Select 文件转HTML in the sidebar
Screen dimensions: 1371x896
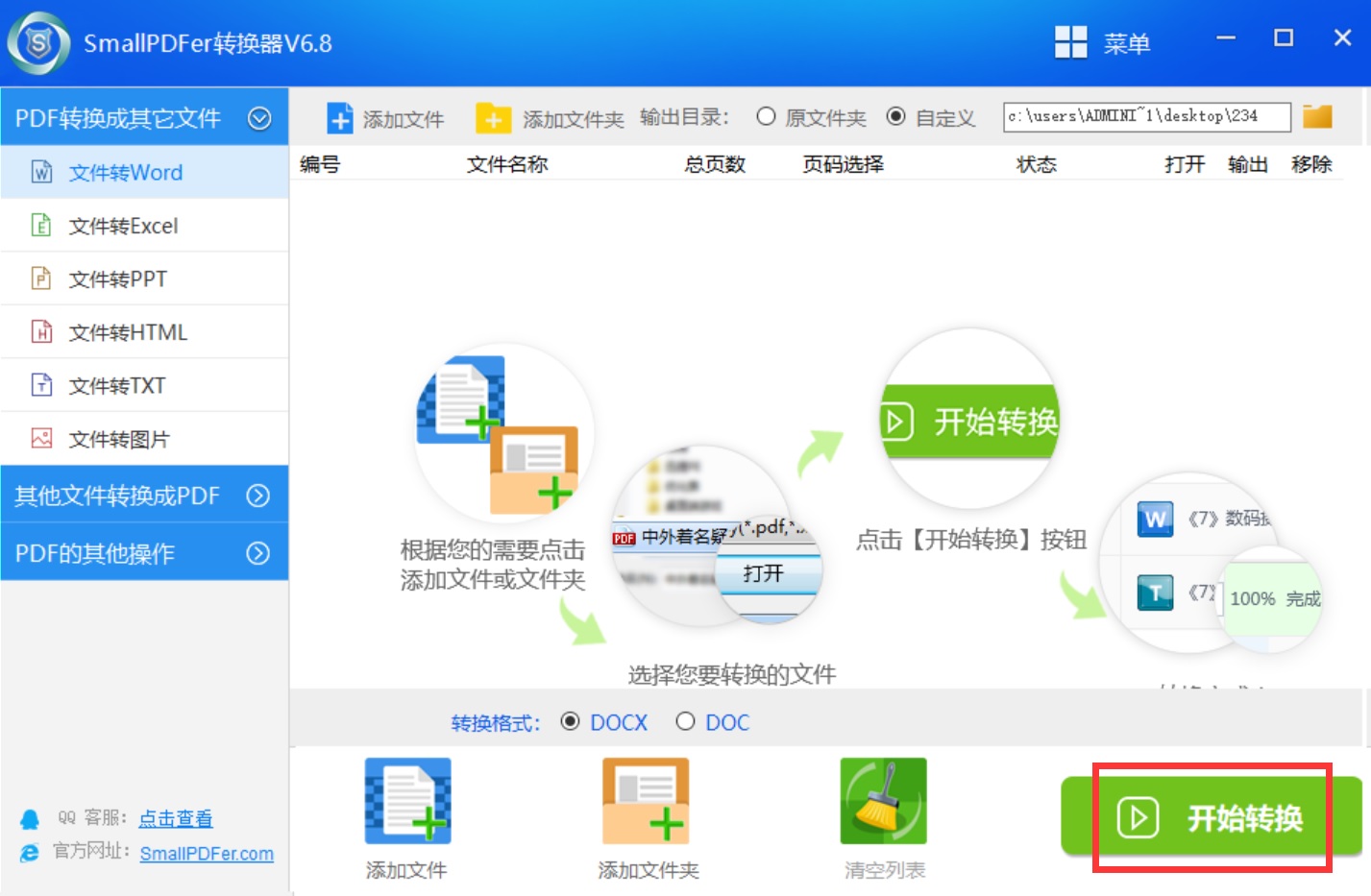(144, 332)
